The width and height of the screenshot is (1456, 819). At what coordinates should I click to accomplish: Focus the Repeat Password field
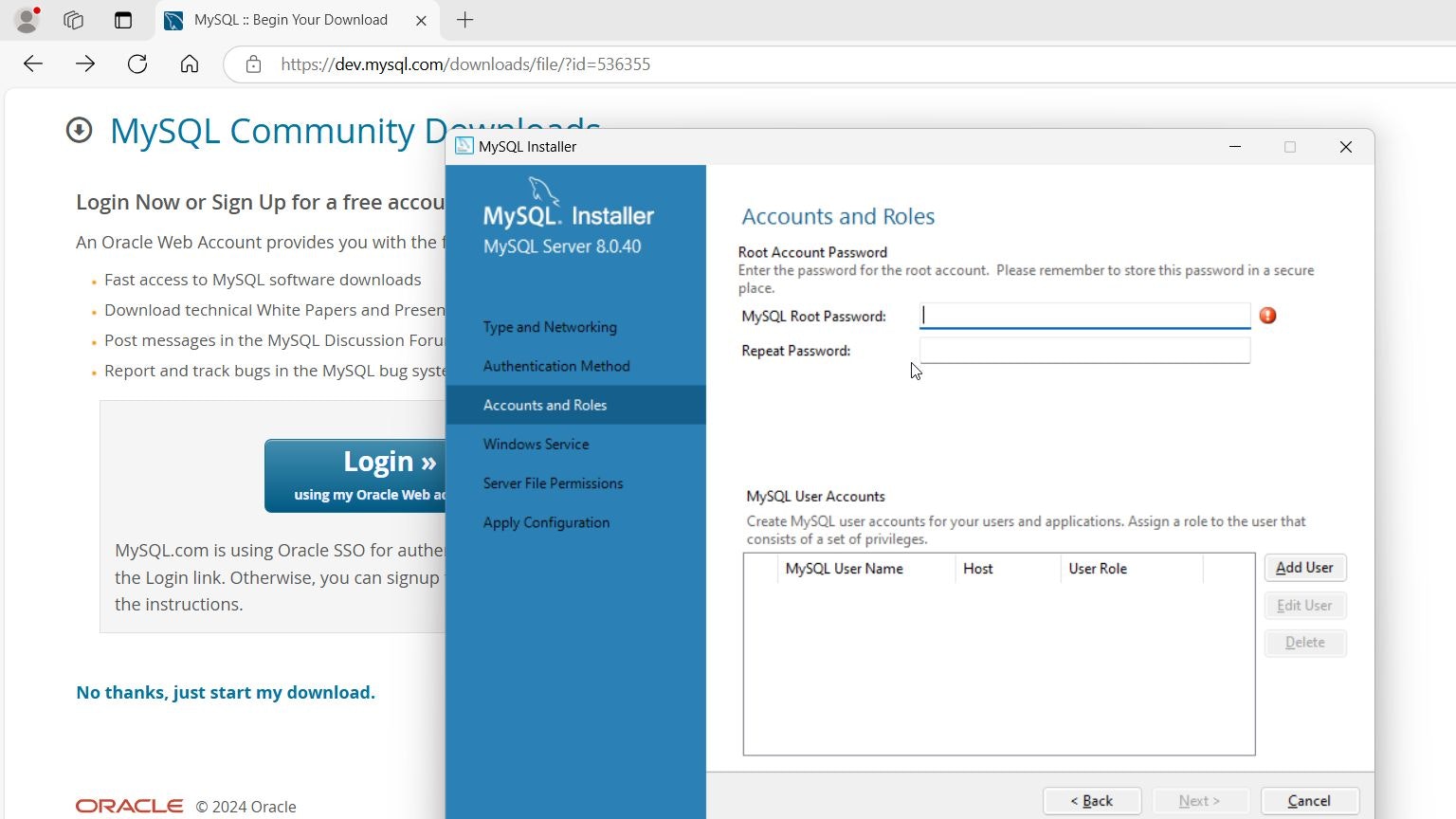pyautogui.click(x=1084, y=351)
